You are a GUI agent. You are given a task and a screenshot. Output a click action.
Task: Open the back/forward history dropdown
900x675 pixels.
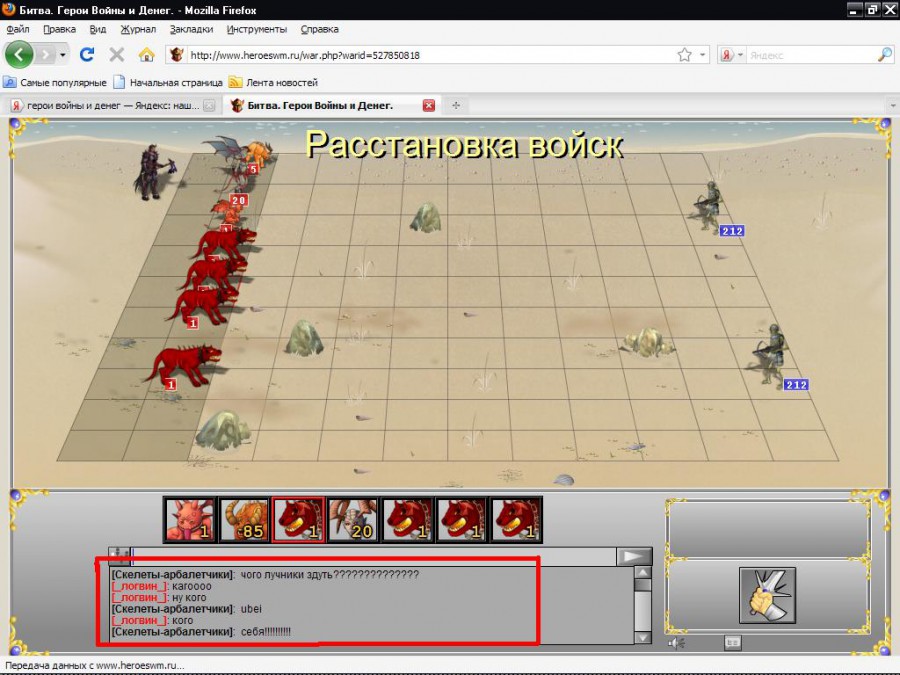coord(63,55)
